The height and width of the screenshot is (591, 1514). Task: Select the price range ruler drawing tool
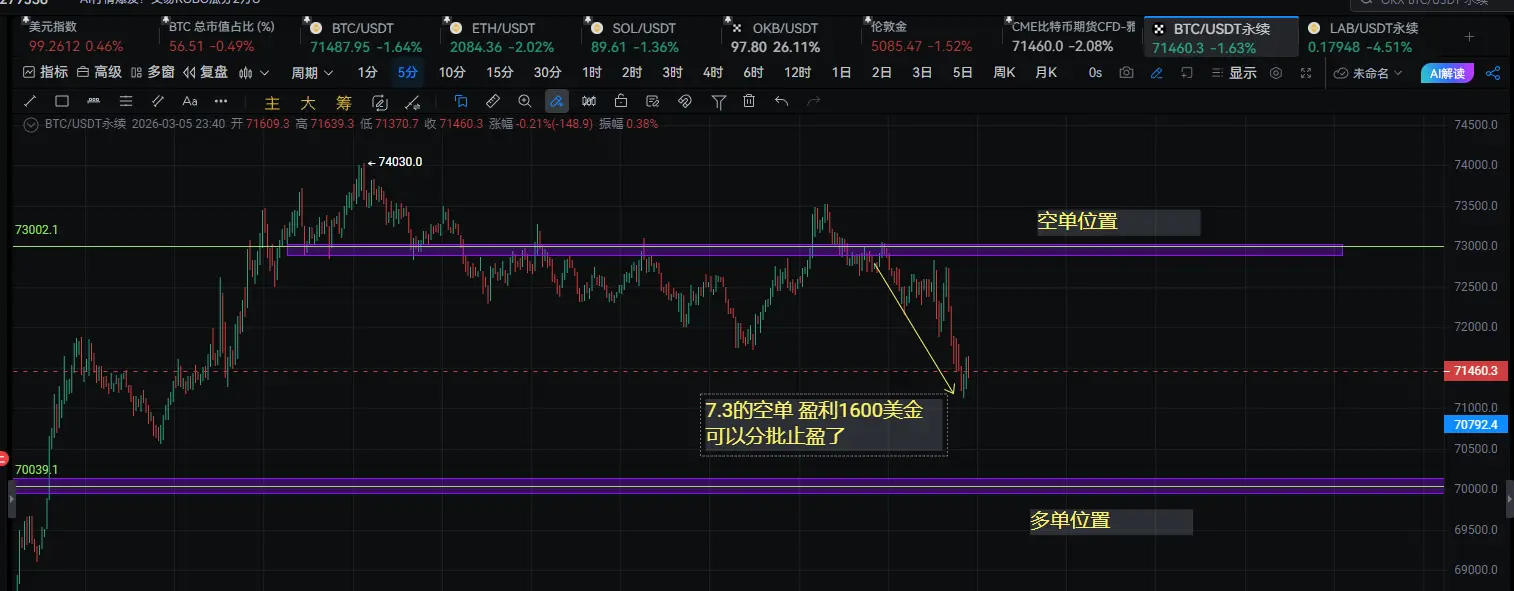tap(94, 101)
